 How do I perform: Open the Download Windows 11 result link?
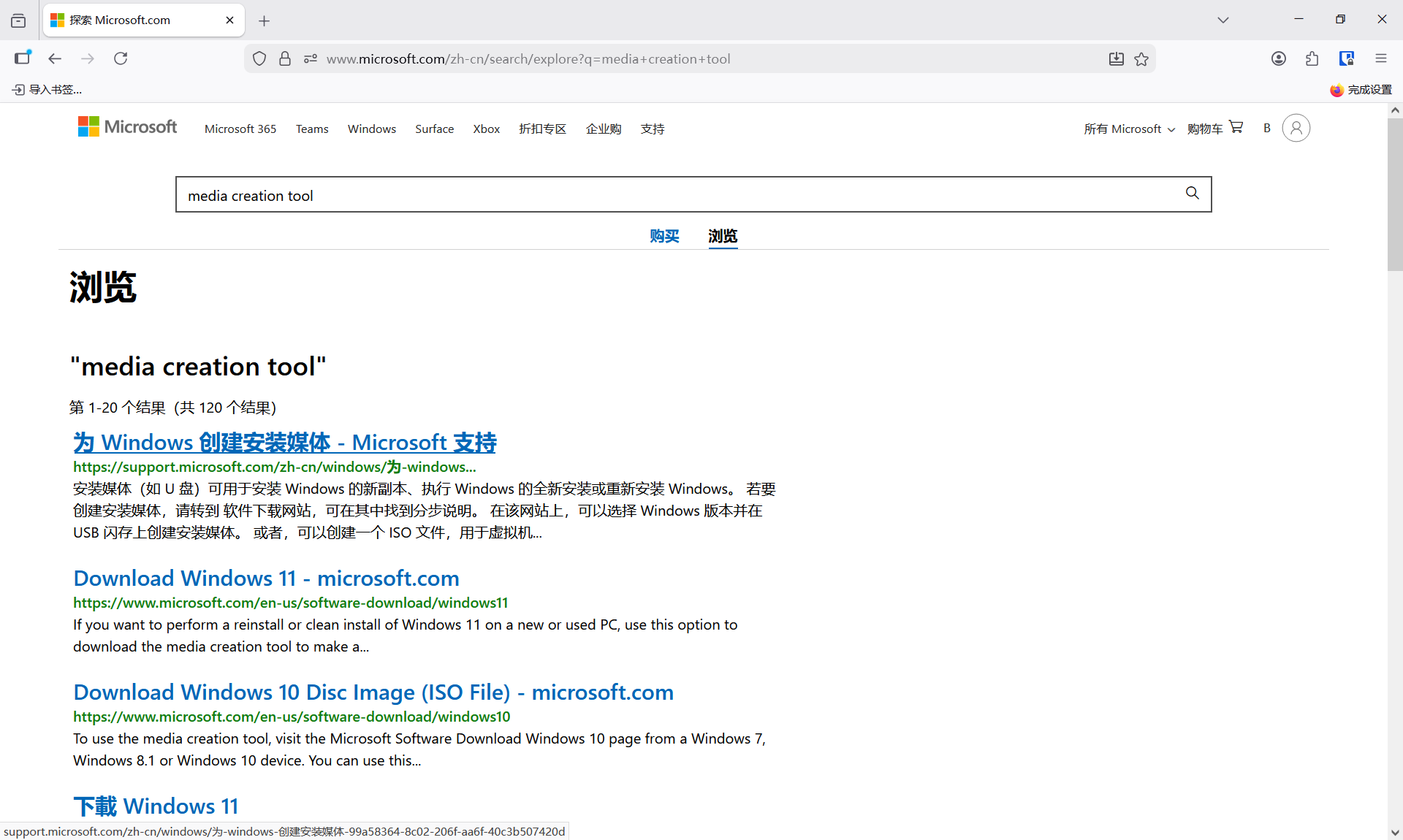click(x=266, y=578)
